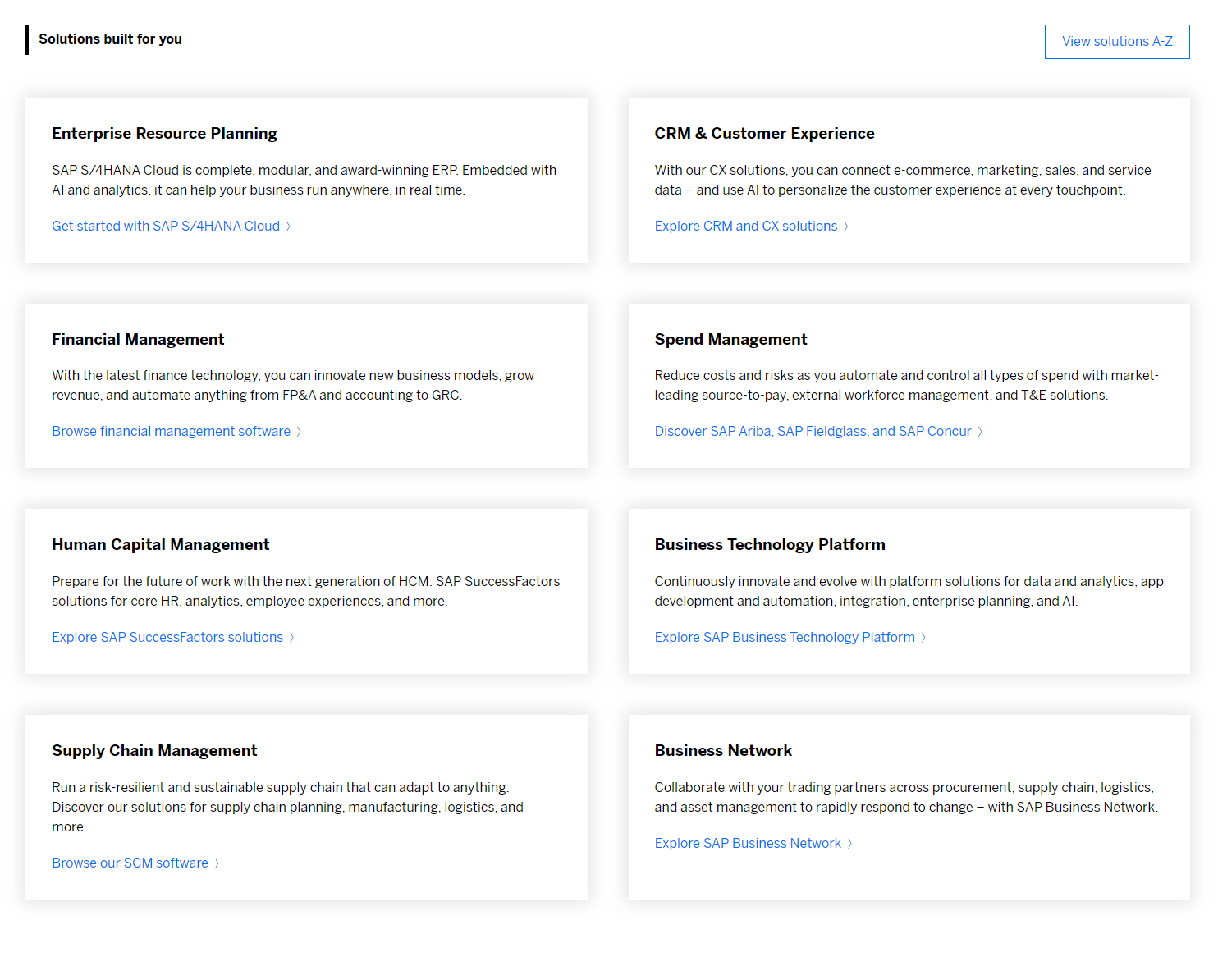This screenshot has height=980, width=1218.
Task: Click chevron after SuccessFactors solutions link
Action: (x=291, y=638)
